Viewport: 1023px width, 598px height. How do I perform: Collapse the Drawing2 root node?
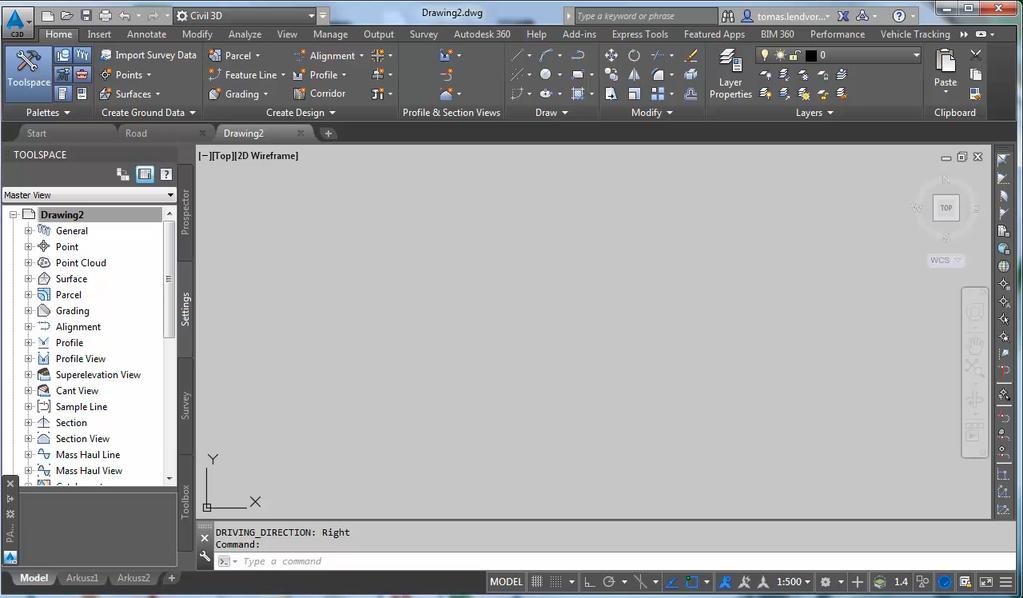12,215
